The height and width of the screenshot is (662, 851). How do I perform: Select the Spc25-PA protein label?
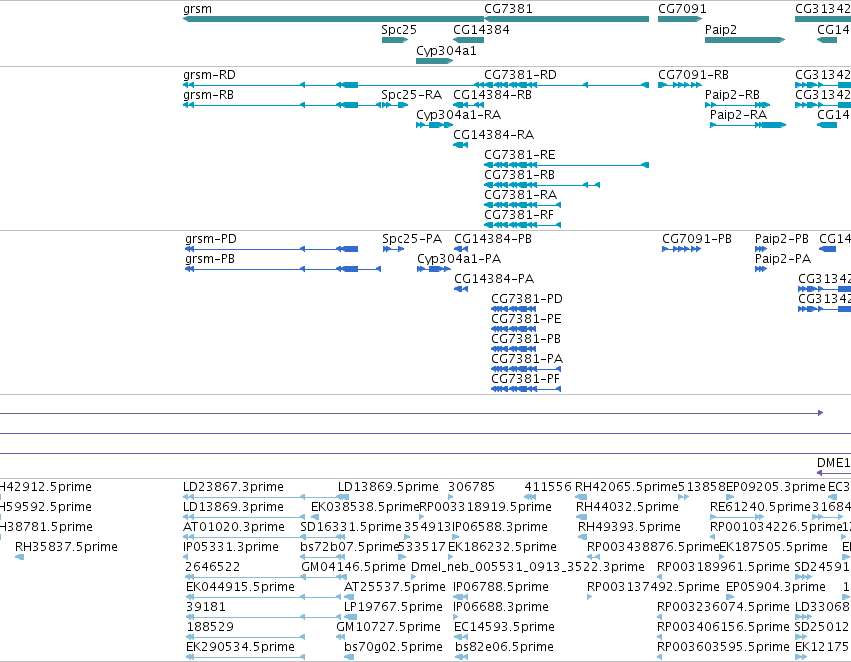tap(411, 239)
